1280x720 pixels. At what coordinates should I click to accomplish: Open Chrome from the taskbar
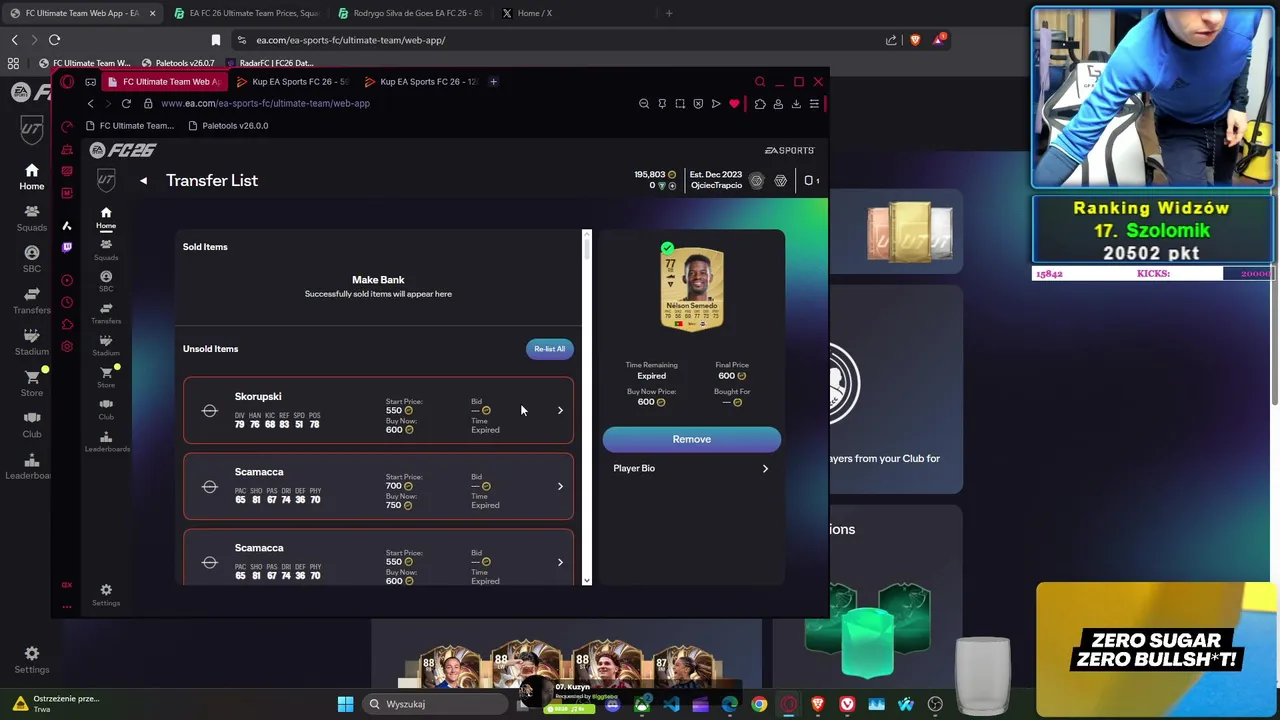759,704
